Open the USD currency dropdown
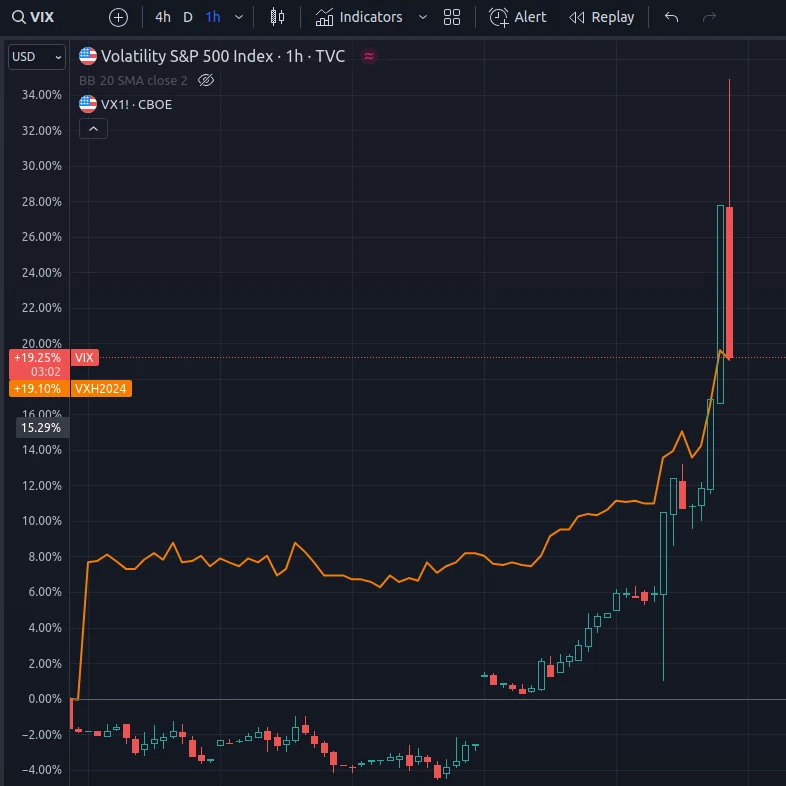 point(37,57)
